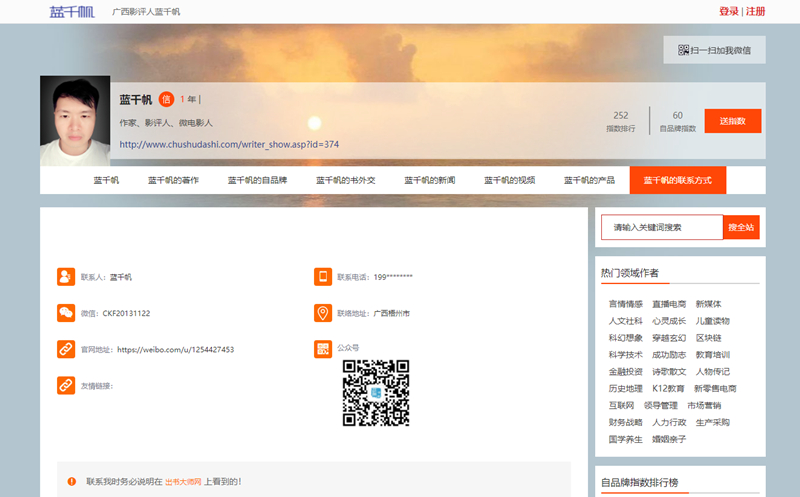Click the official website link icon
Viewport: 800px width, 497px height.
click(66, 349)
